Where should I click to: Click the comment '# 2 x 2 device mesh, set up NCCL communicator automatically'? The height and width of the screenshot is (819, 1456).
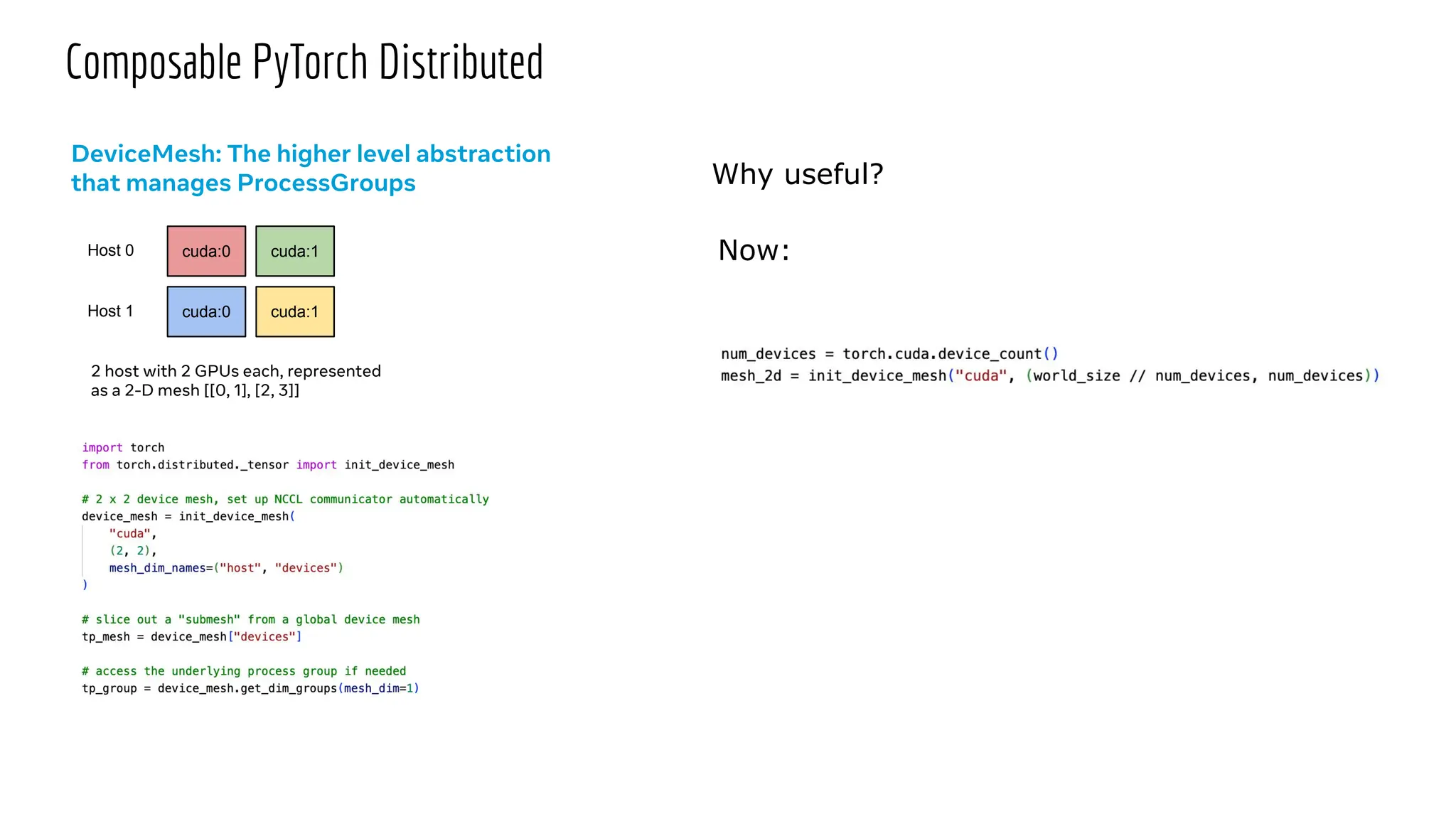coord(285,499)
